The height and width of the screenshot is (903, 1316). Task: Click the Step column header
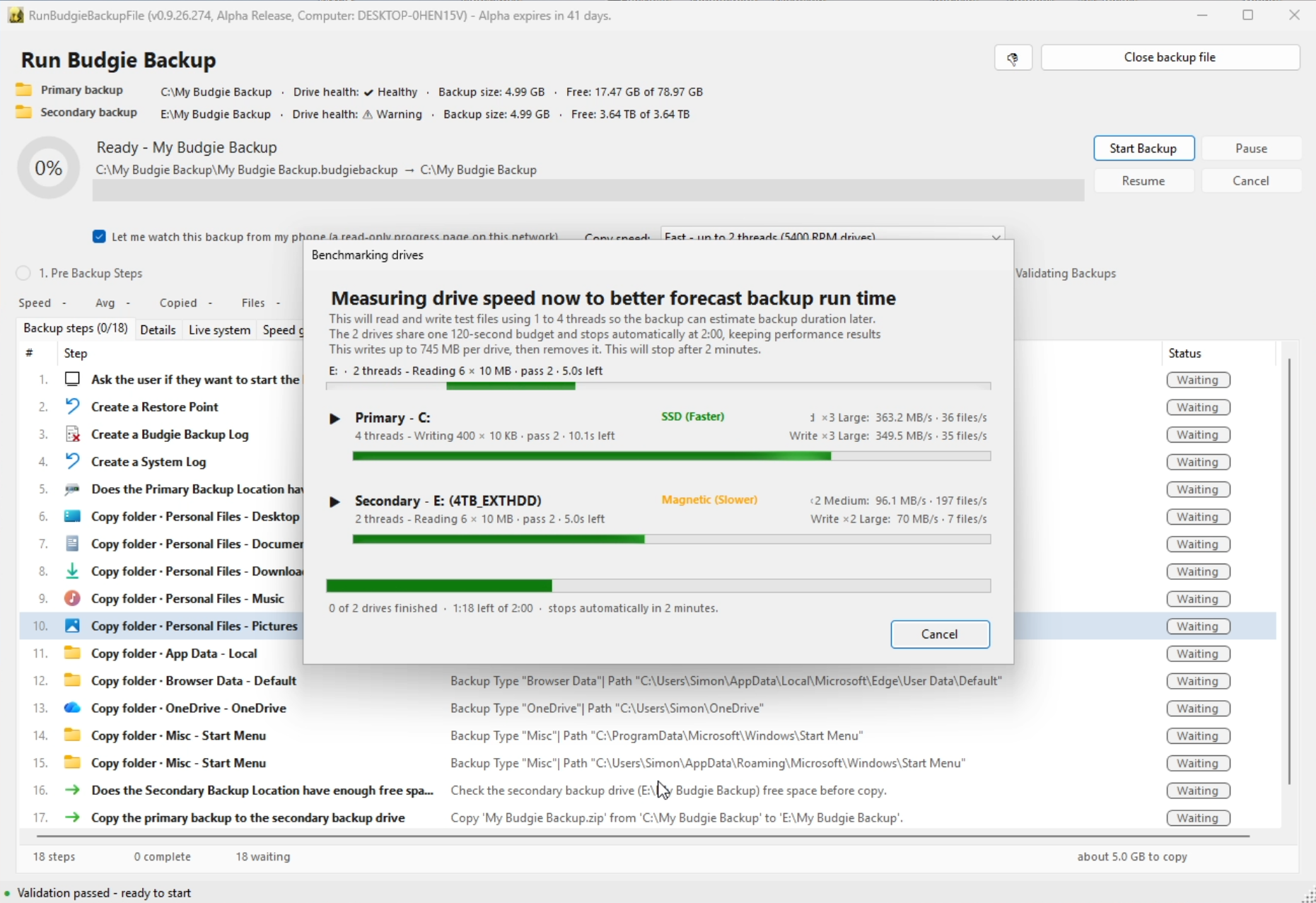(x=76, y=353)
